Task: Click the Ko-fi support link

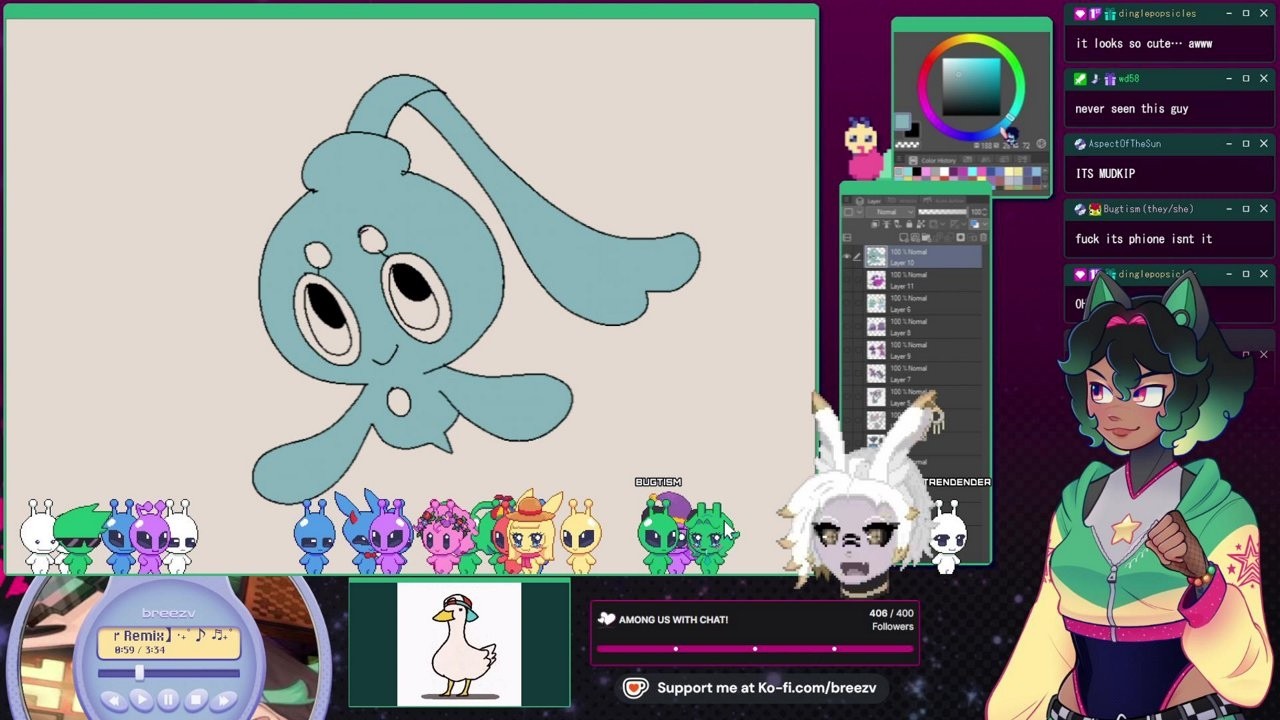Action: coord(766,688)
